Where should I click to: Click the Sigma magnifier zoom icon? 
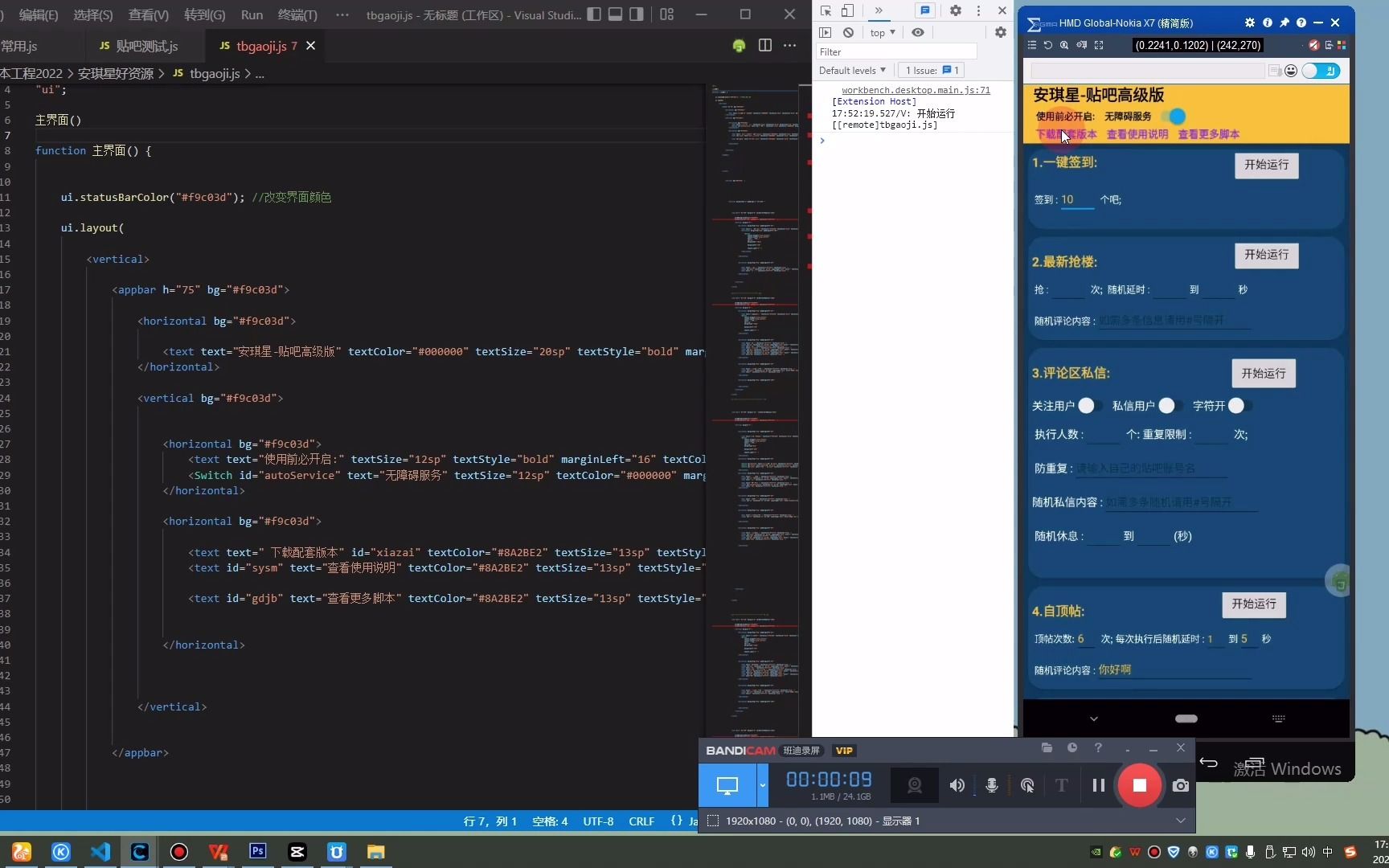pyautogui.click(x=1064, y=45)
